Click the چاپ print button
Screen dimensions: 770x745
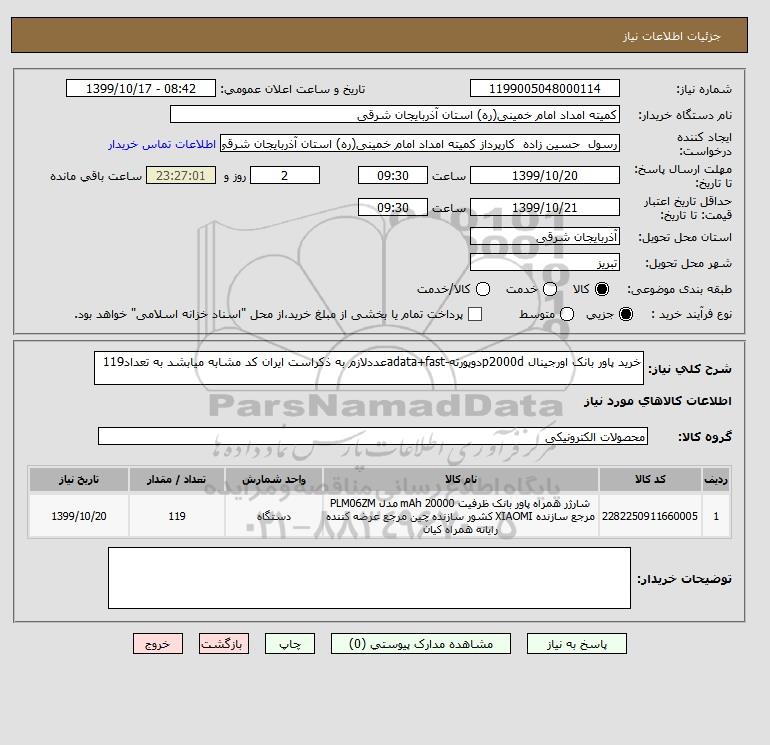(x=290, y=644)
